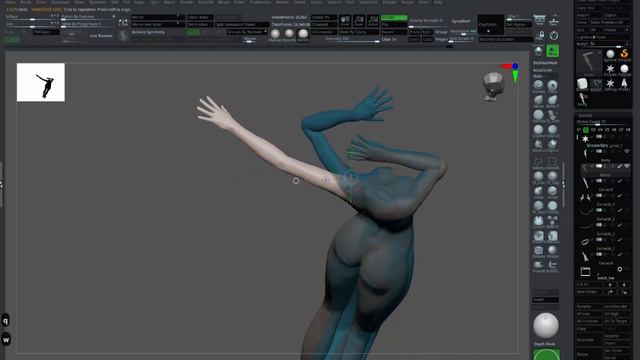Select the Clay brush icon beside Standard
This screenshot has width=640, height=360.
click(x=553, y=85)
